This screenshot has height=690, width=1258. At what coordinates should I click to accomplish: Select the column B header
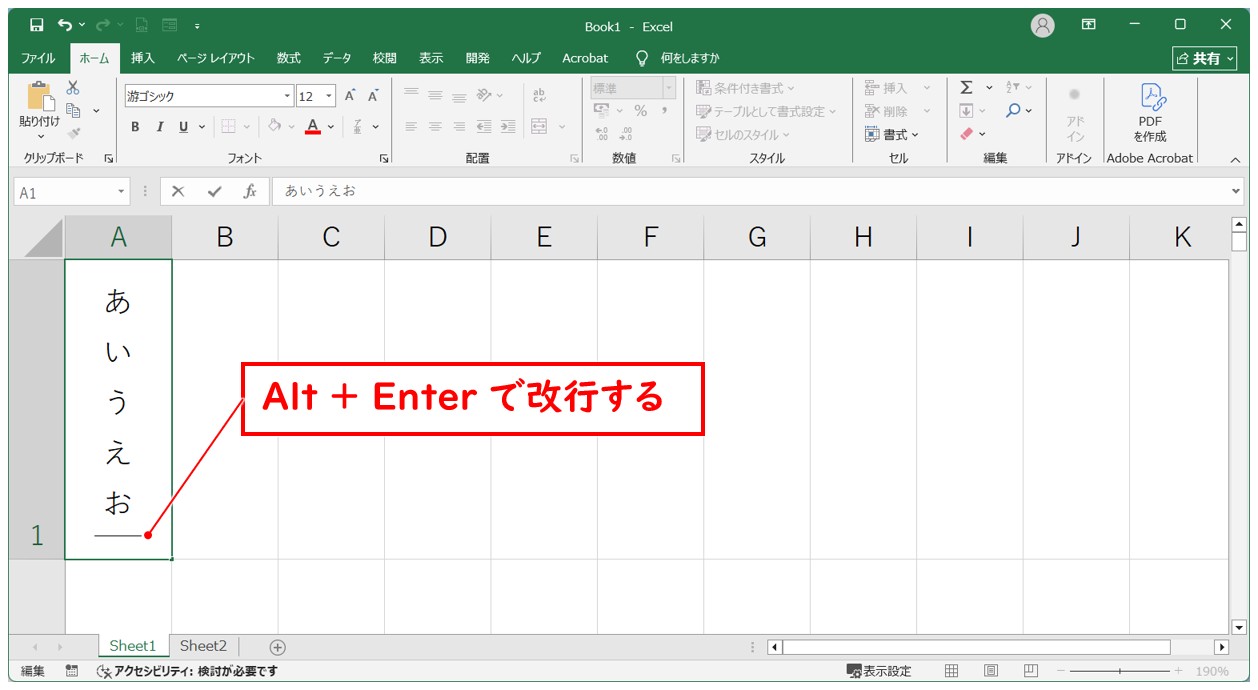[225, 237]
